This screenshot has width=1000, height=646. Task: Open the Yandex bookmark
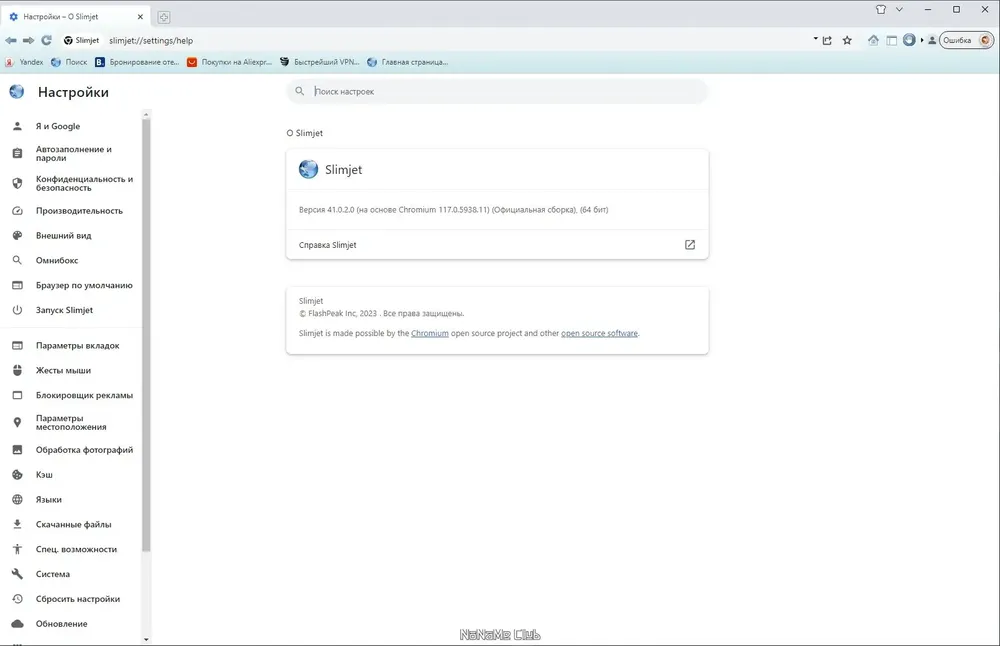pos(24,62)
